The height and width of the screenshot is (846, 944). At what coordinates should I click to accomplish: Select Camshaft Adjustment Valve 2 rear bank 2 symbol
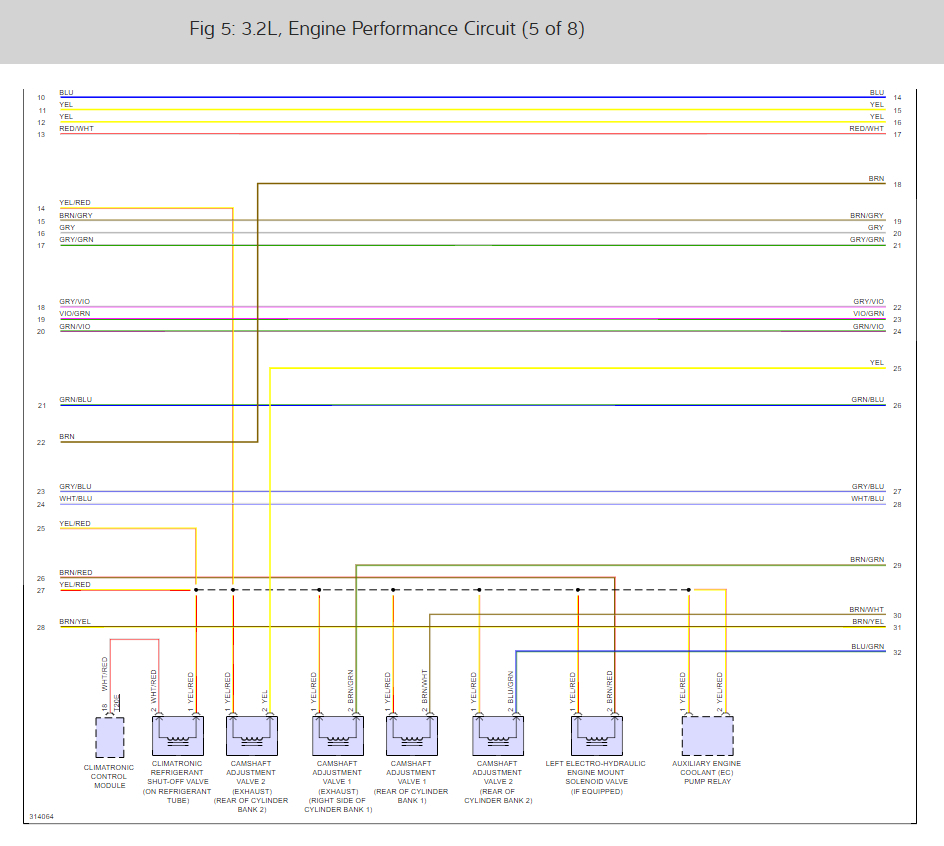(x=498, y=735)
